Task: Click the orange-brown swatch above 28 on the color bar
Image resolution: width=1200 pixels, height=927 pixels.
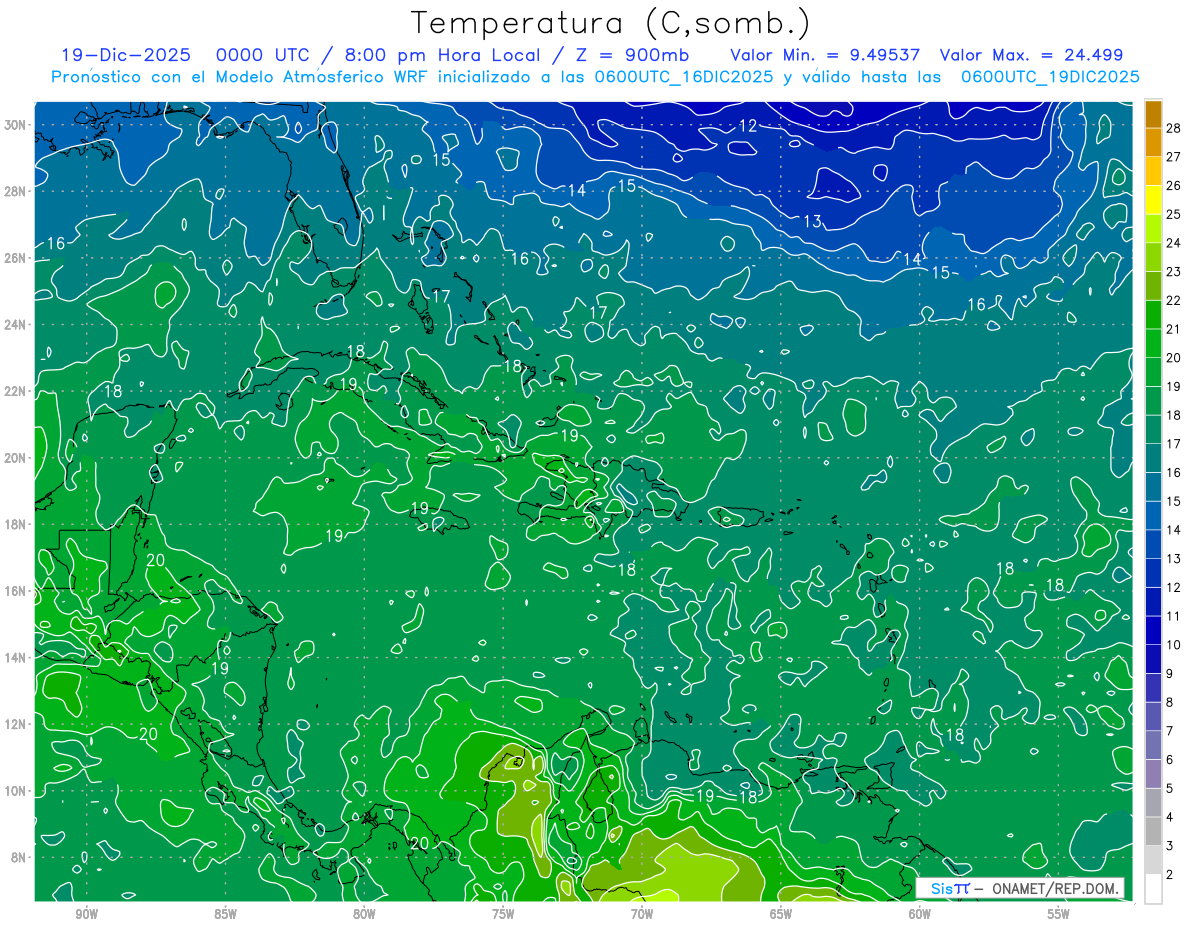Action: pyautogui.click(x=1153, y=114)
